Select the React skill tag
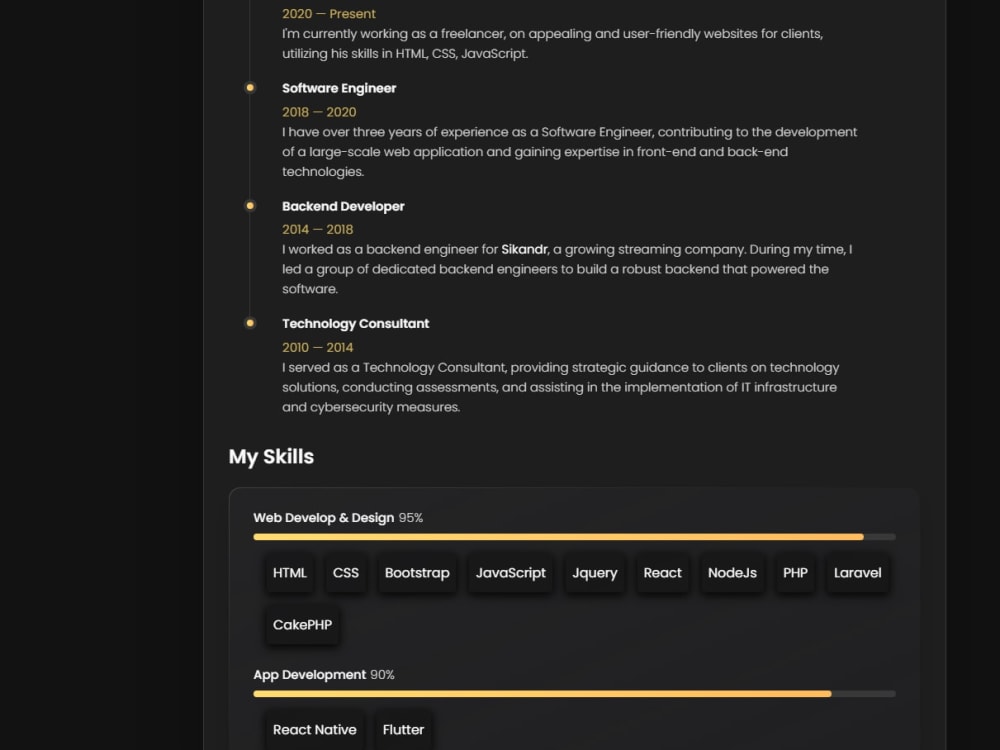The width and height of the screenshot is (1000, 750). [663, 573]
